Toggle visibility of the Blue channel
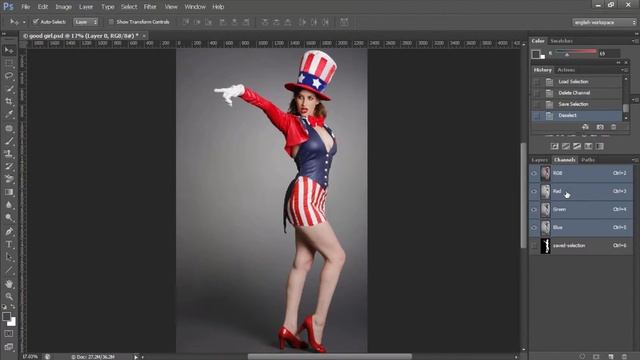Screen dimensions: 640x360 point(534,227)
